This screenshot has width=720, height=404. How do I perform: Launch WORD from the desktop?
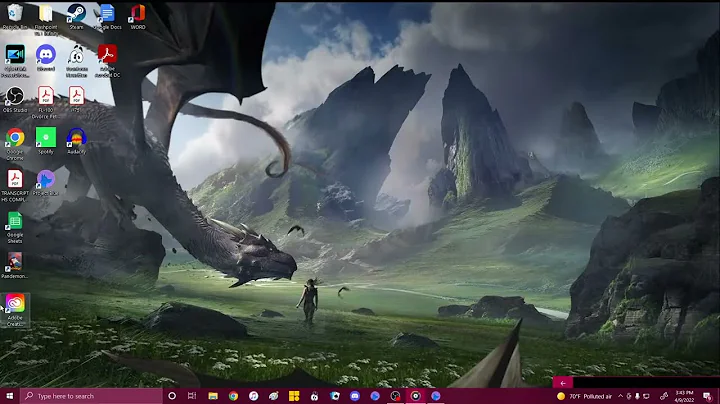tap(137, 17)
